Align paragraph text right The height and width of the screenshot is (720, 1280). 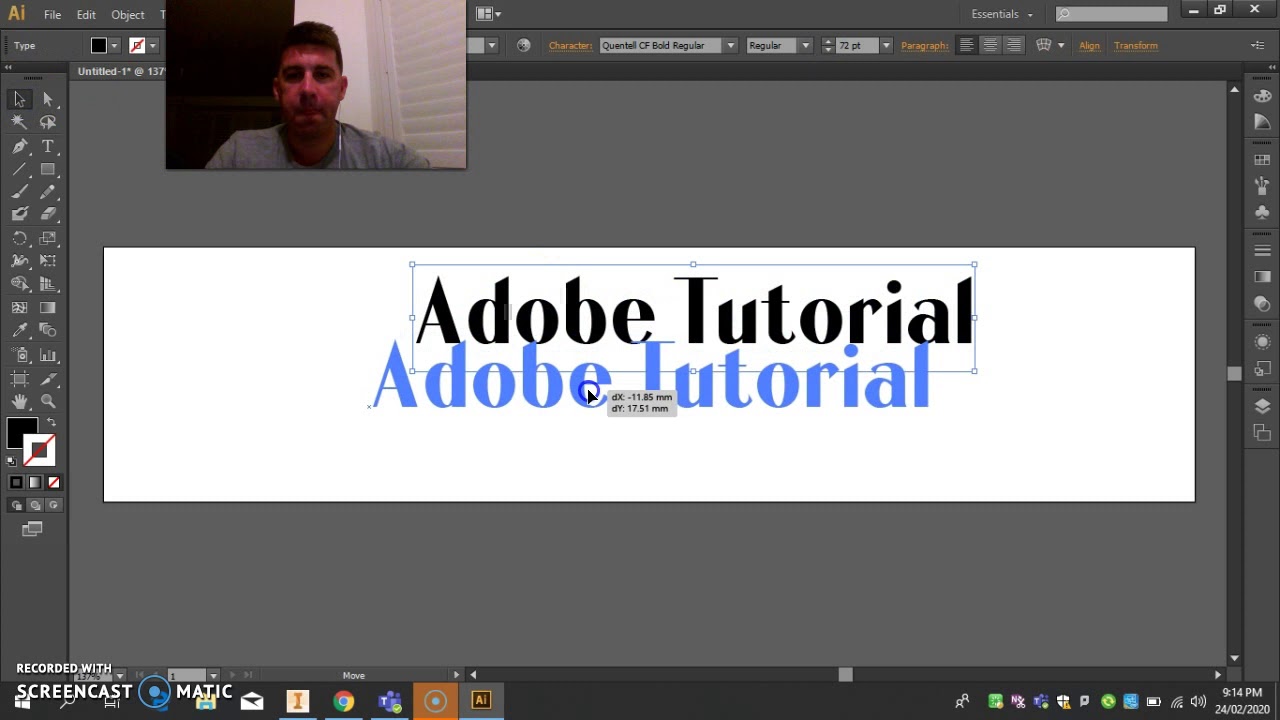coord(1014,45)
